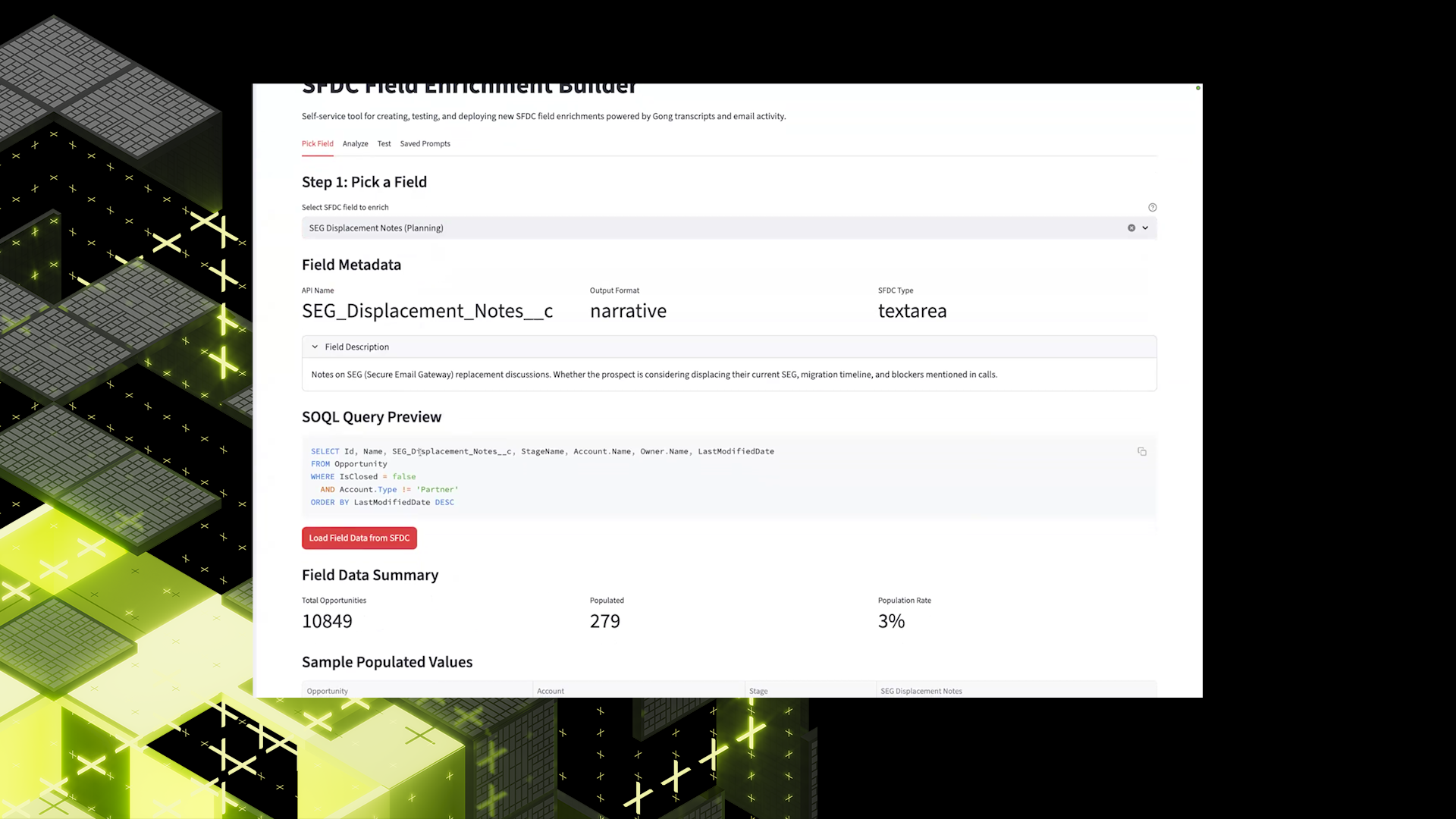The height and width of the screenshot is (819, 1456).
Task: Click the Field Metadata heading
Action: pos(351,265)
